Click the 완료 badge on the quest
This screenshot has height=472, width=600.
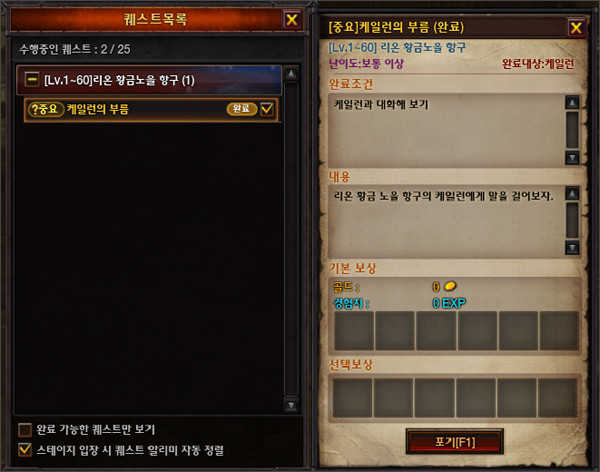click(241, 109)
